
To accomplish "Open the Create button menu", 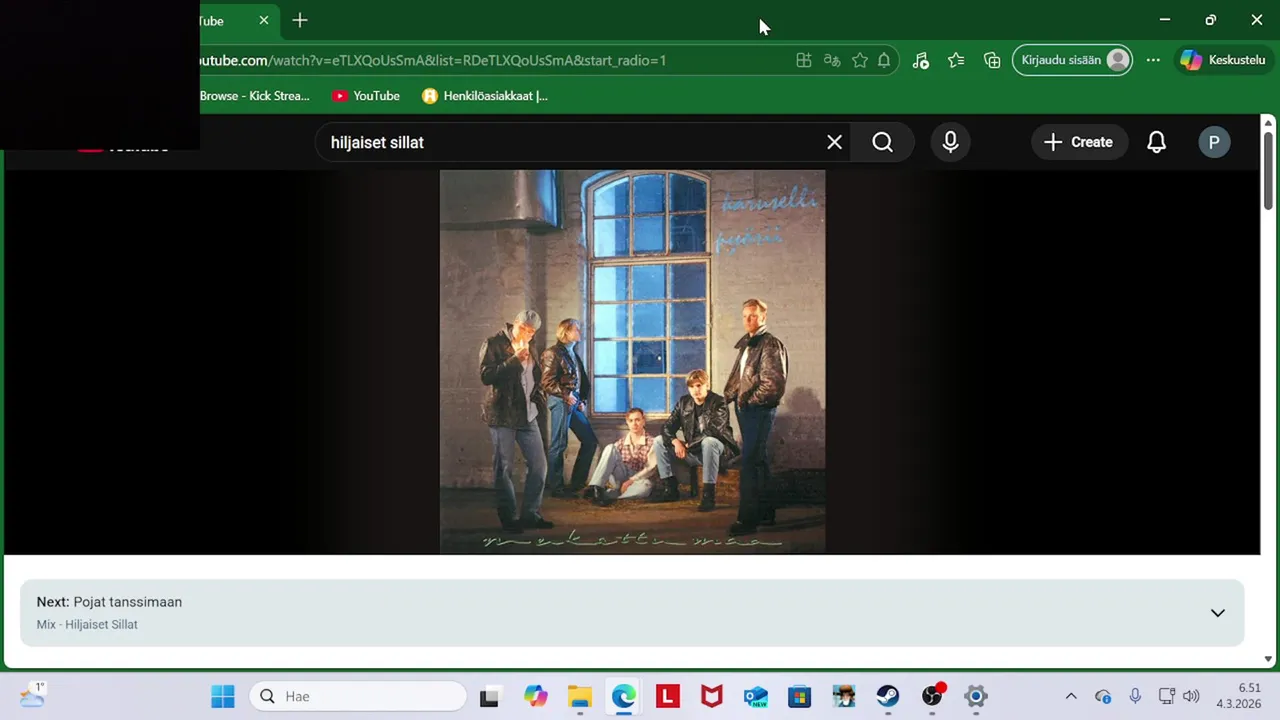I will pyautogui.click(x=1078, y=142).
